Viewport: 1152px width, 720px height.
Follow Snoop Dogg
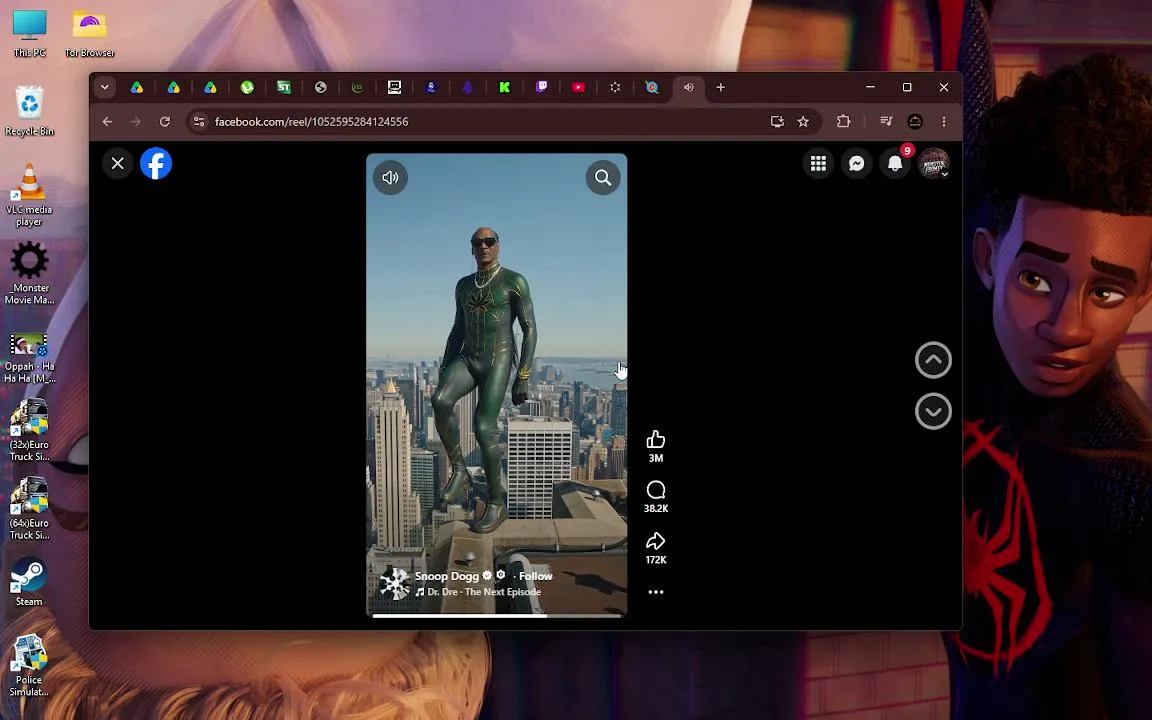pyautogui.click(x=536, y=576)
